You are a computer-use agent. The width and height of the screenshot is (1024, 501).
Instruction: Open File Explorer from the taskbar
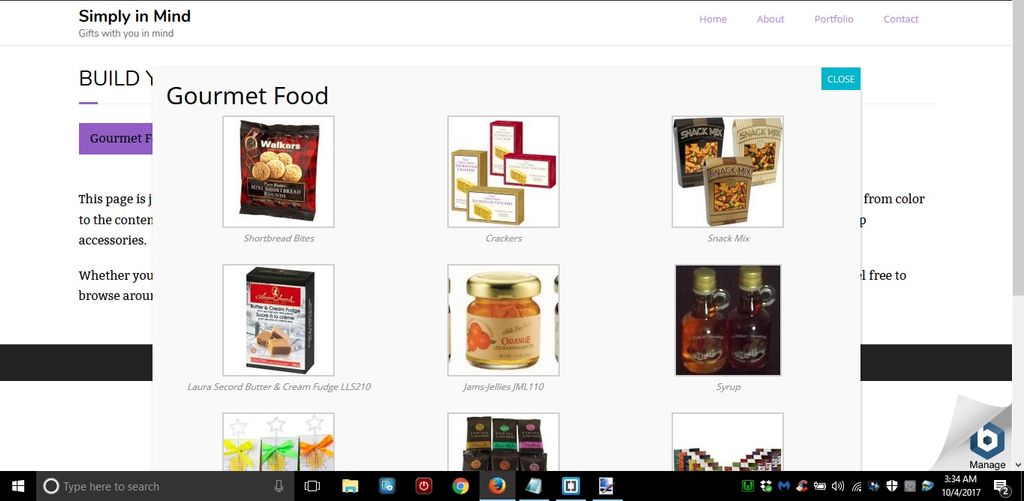click(350, 486)
